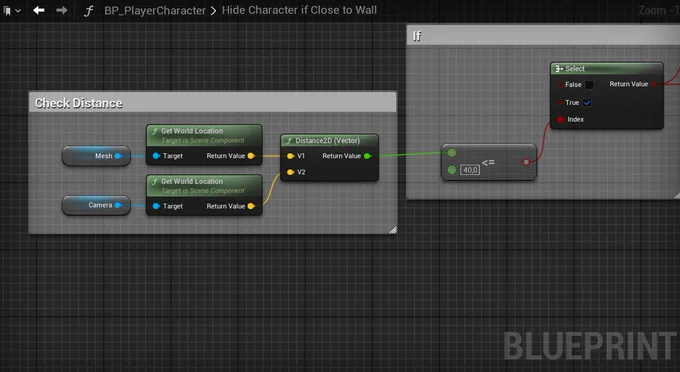Go forward with the right arrow button
The image size is (680, 372).
coord(62,10)
